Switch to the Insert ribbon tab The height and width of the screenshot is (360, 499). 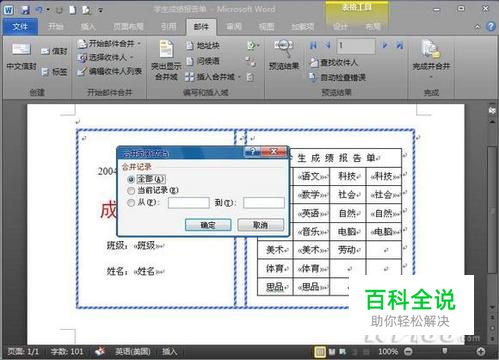[88, 27]
